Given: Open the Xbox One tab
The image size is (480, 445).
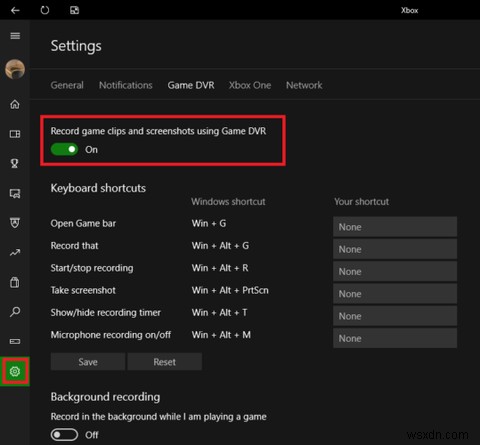Looking at the screenshot, I should point(250,85).
